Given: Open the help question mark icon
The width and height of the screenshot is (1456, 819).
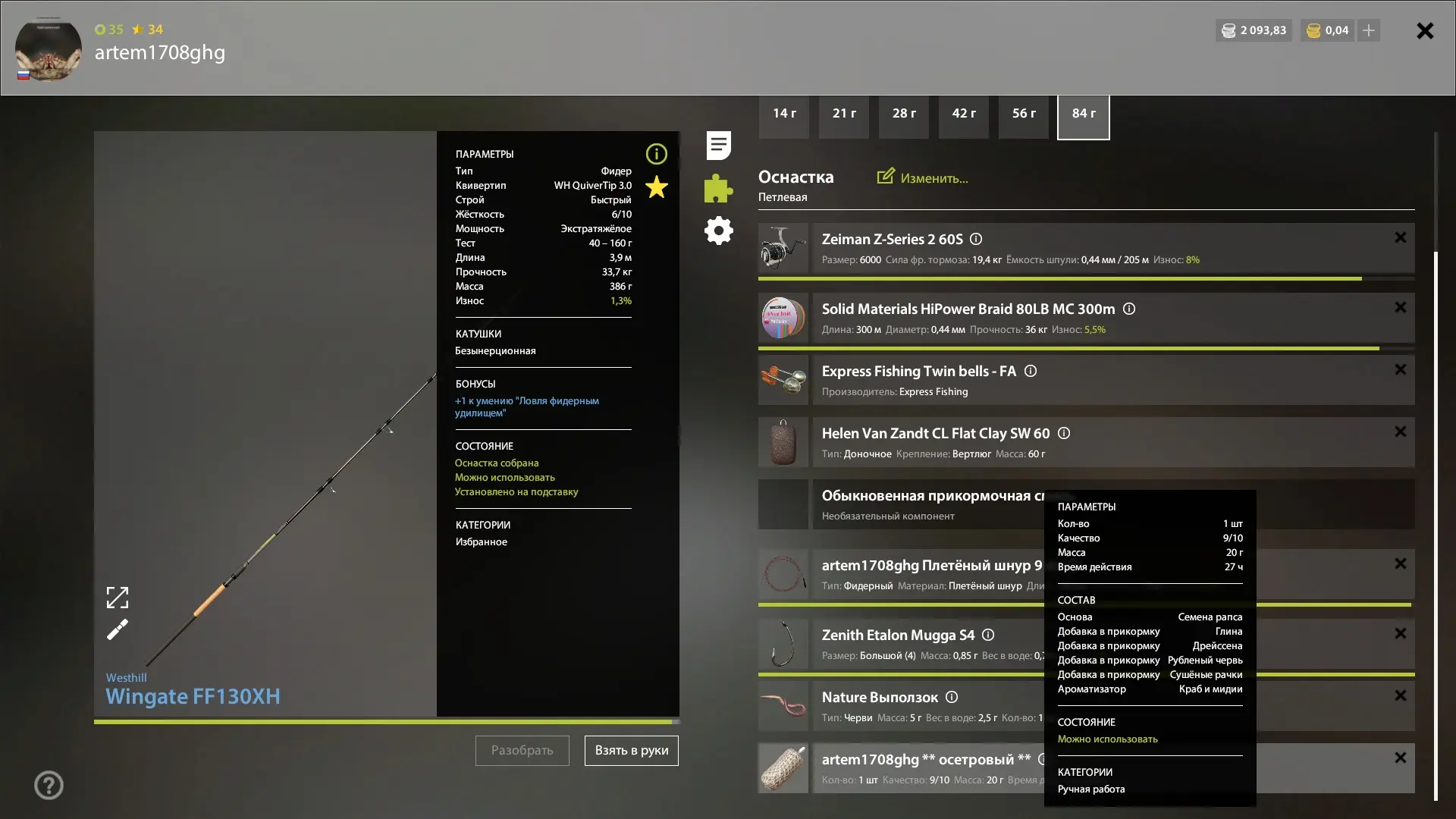Looking at the screenshot, I should [x=49, y=785].
